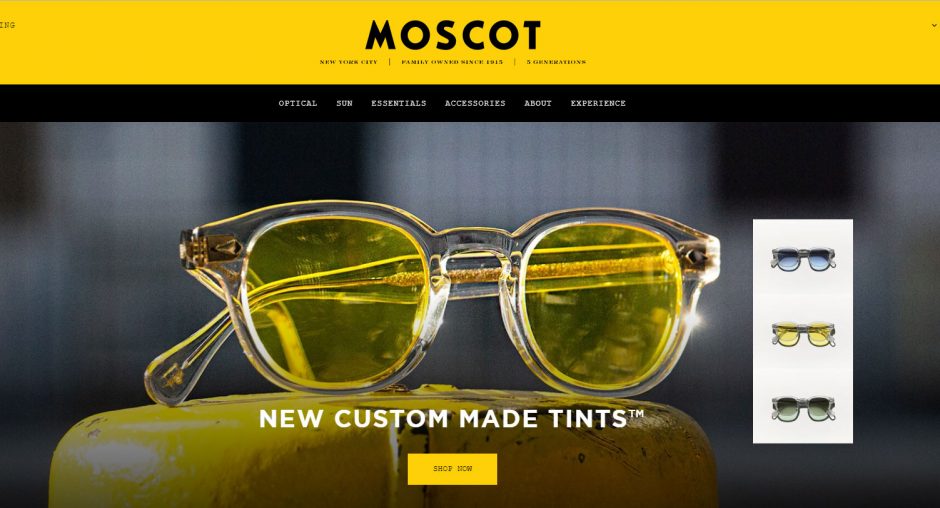The height and width of the screenshot is (508, 940).
Task: Click the MOSCOT logo
Action: click(x=453, y=35)
